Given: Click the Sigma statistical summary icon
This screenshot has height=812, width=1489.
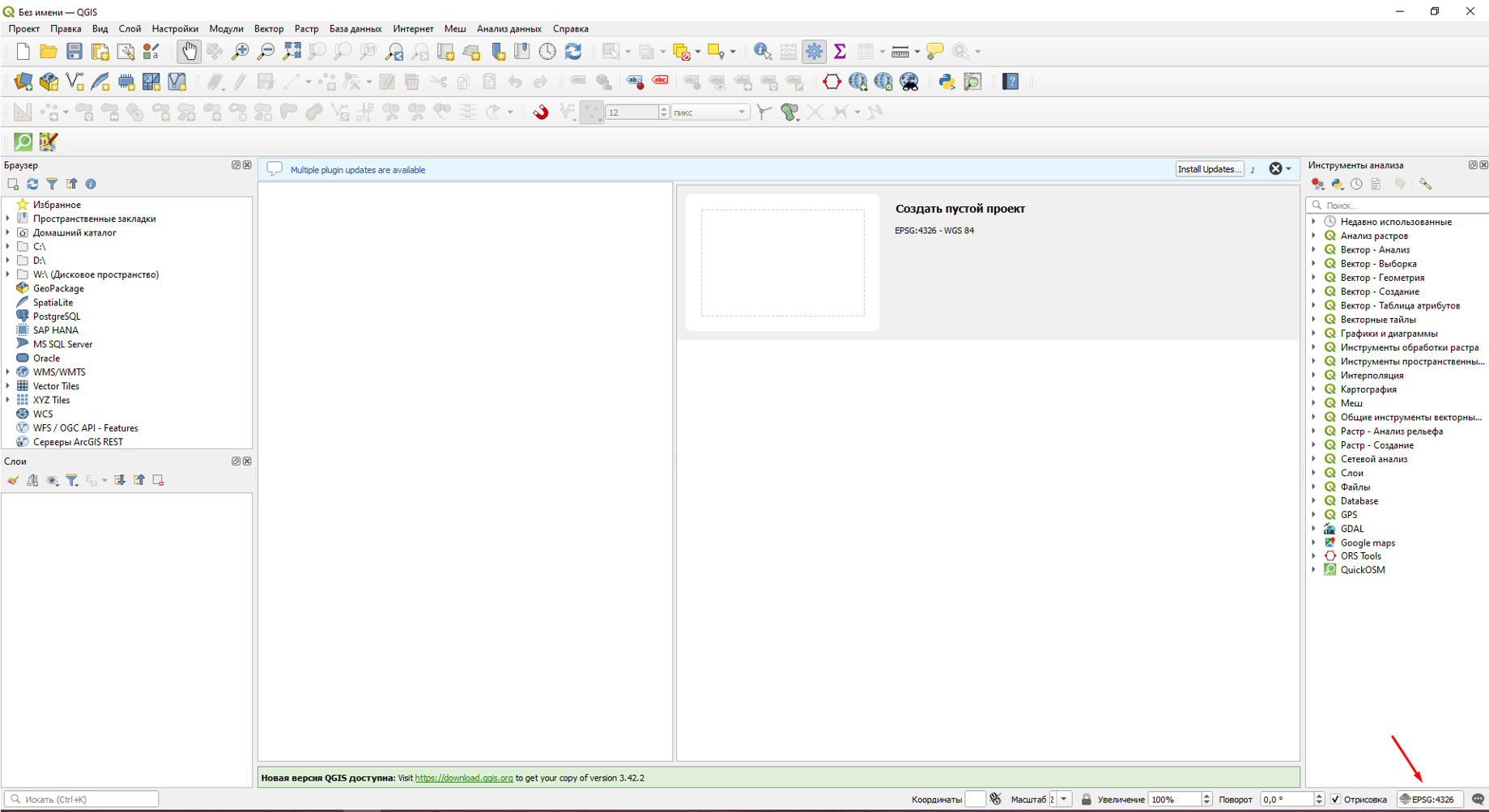Looking at the screenshot, I should coord(840,52).
